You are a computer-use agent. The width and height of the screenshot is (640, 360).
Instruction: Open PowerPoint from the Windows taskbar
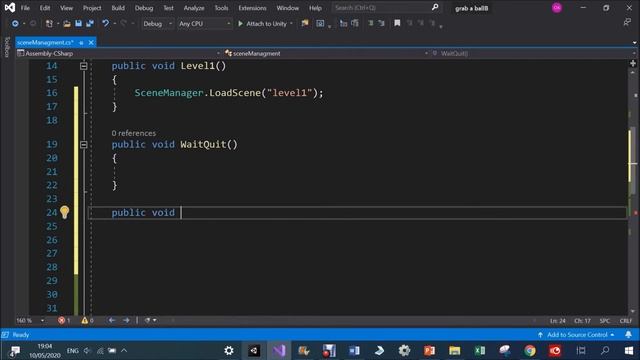point(429,351)
